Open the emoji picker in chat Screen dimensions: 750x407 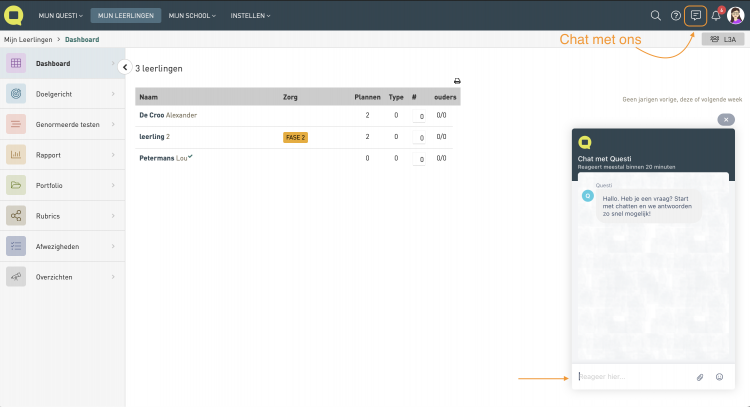coord(719,377)
